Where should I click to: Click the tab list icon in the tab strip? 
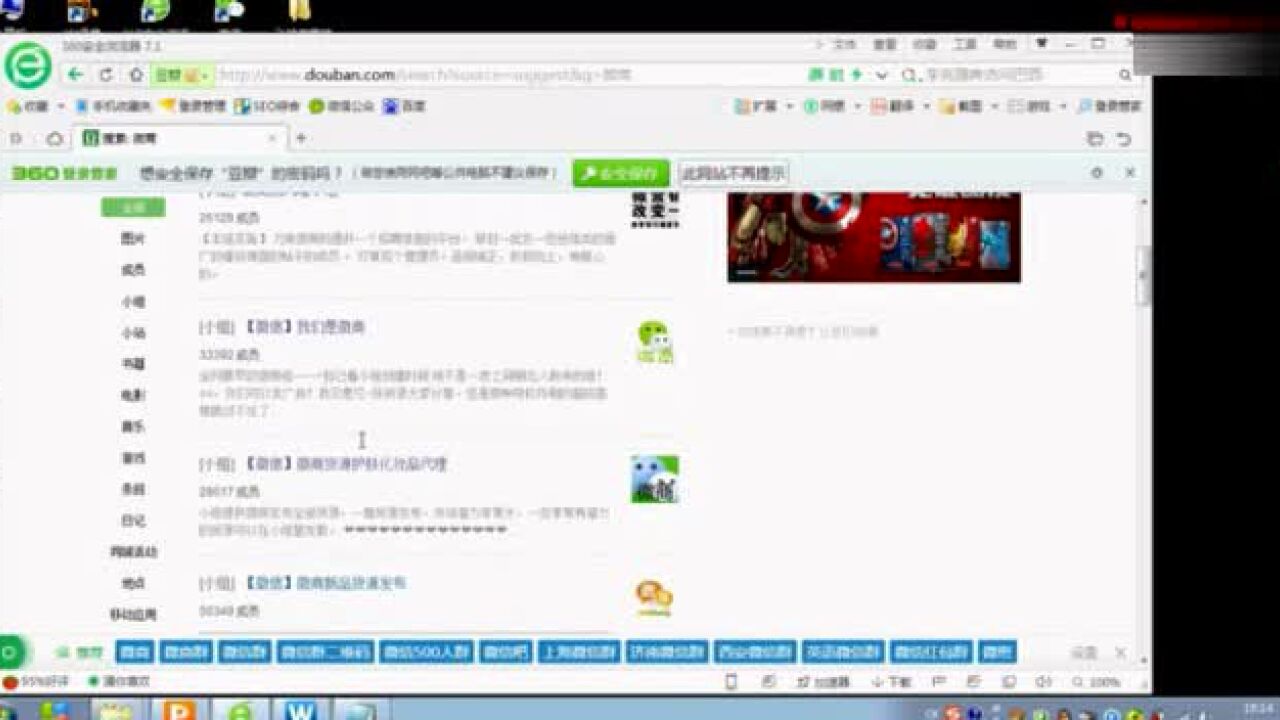coord(1095,139)
